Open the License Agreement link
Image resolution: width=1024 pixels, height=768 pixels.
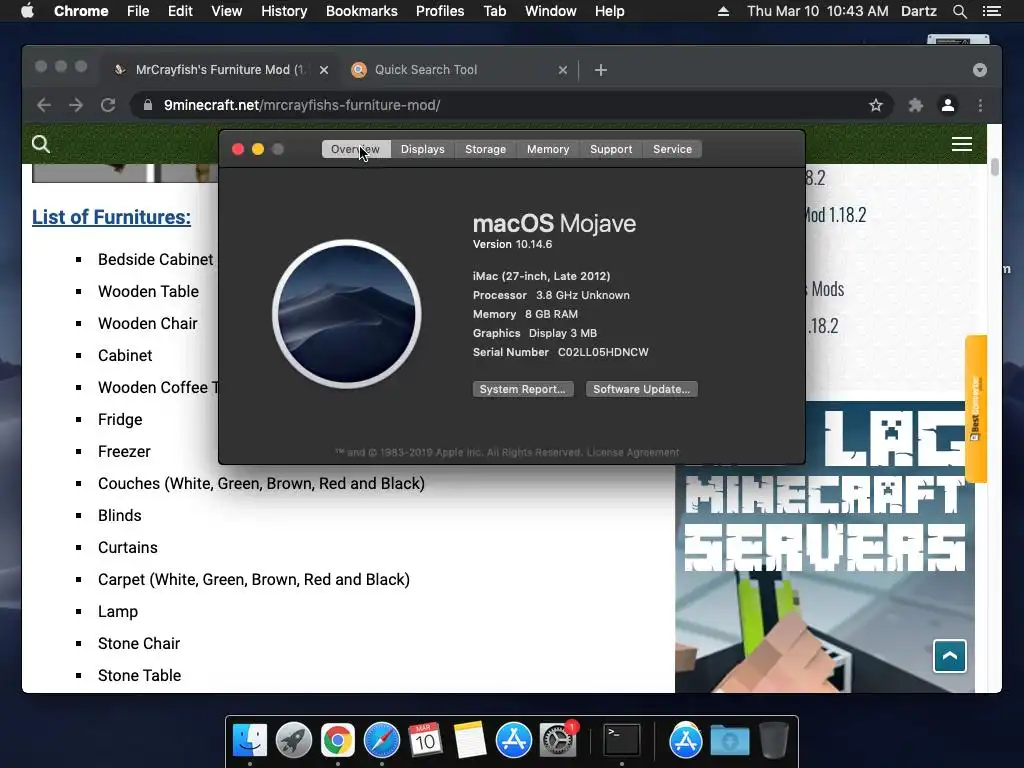[x=632, y=453]
